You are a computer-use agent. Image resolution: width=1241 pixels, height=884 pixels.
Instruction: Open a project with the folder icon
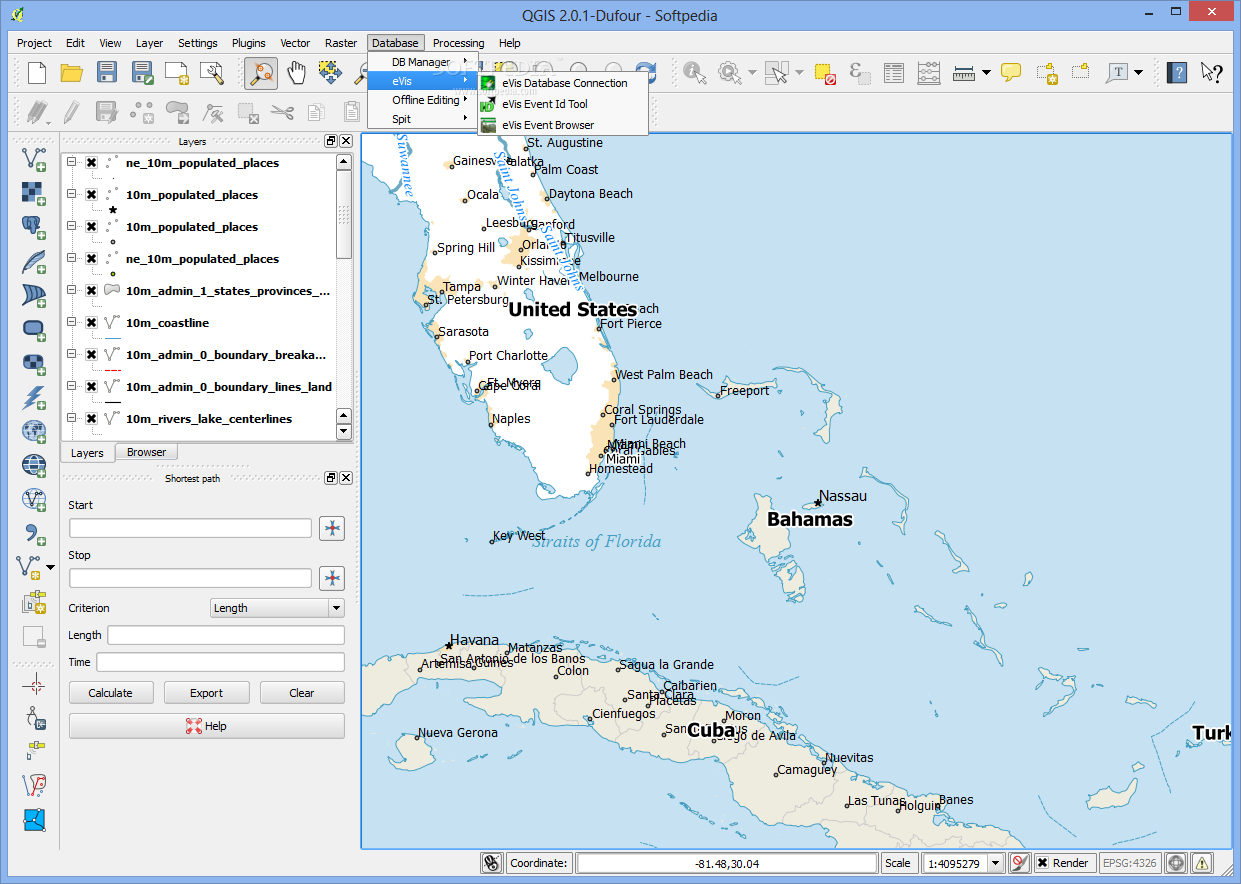tap(71, 72)
